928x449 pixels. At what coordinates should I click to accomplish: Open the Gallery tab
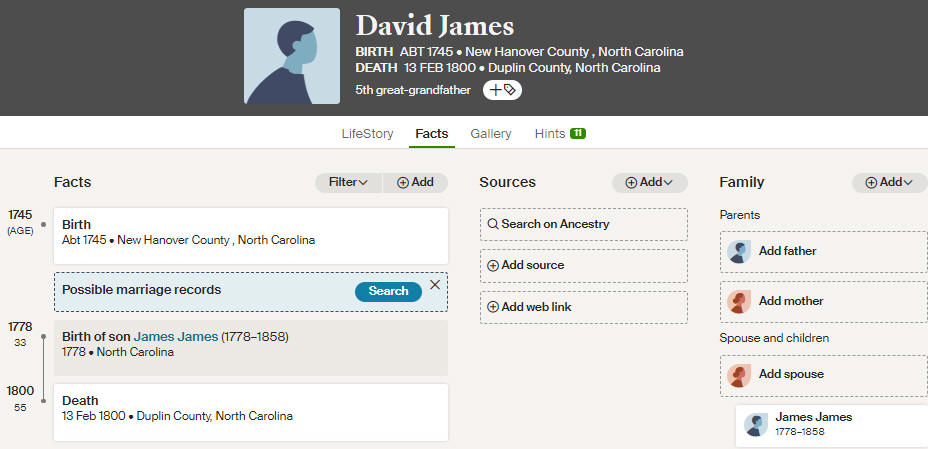pyautogui.click(x=491, y=134)
